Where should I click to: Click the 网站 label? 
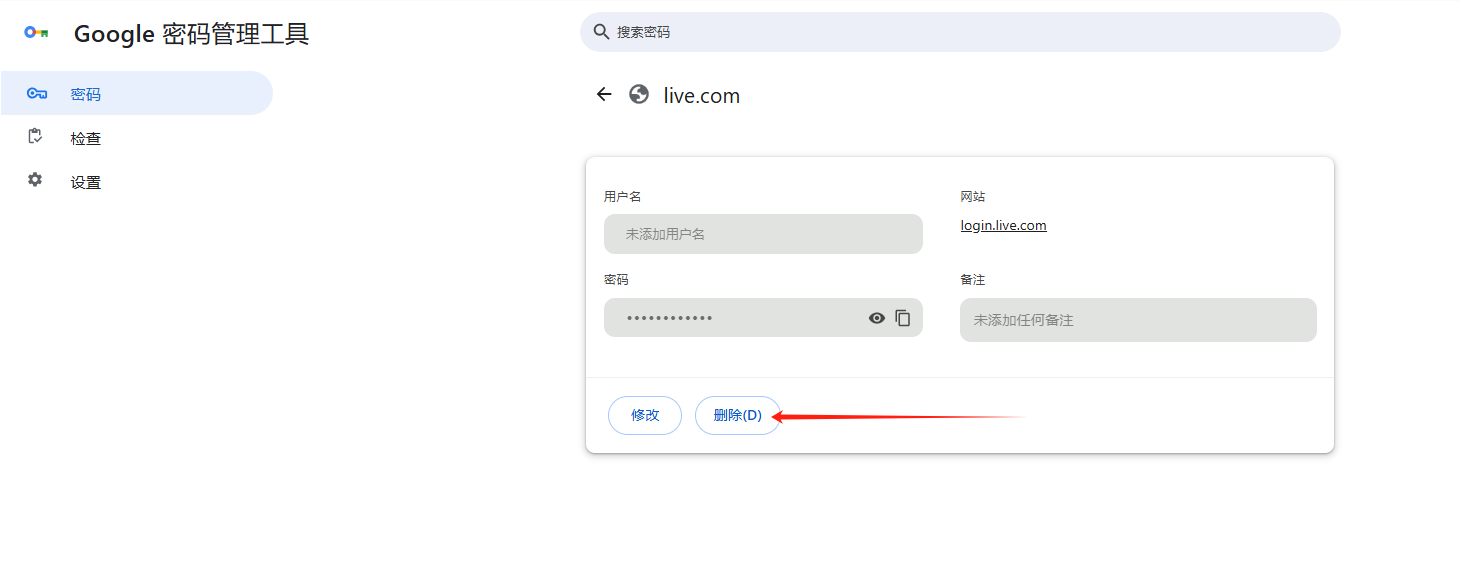(972, 196)
